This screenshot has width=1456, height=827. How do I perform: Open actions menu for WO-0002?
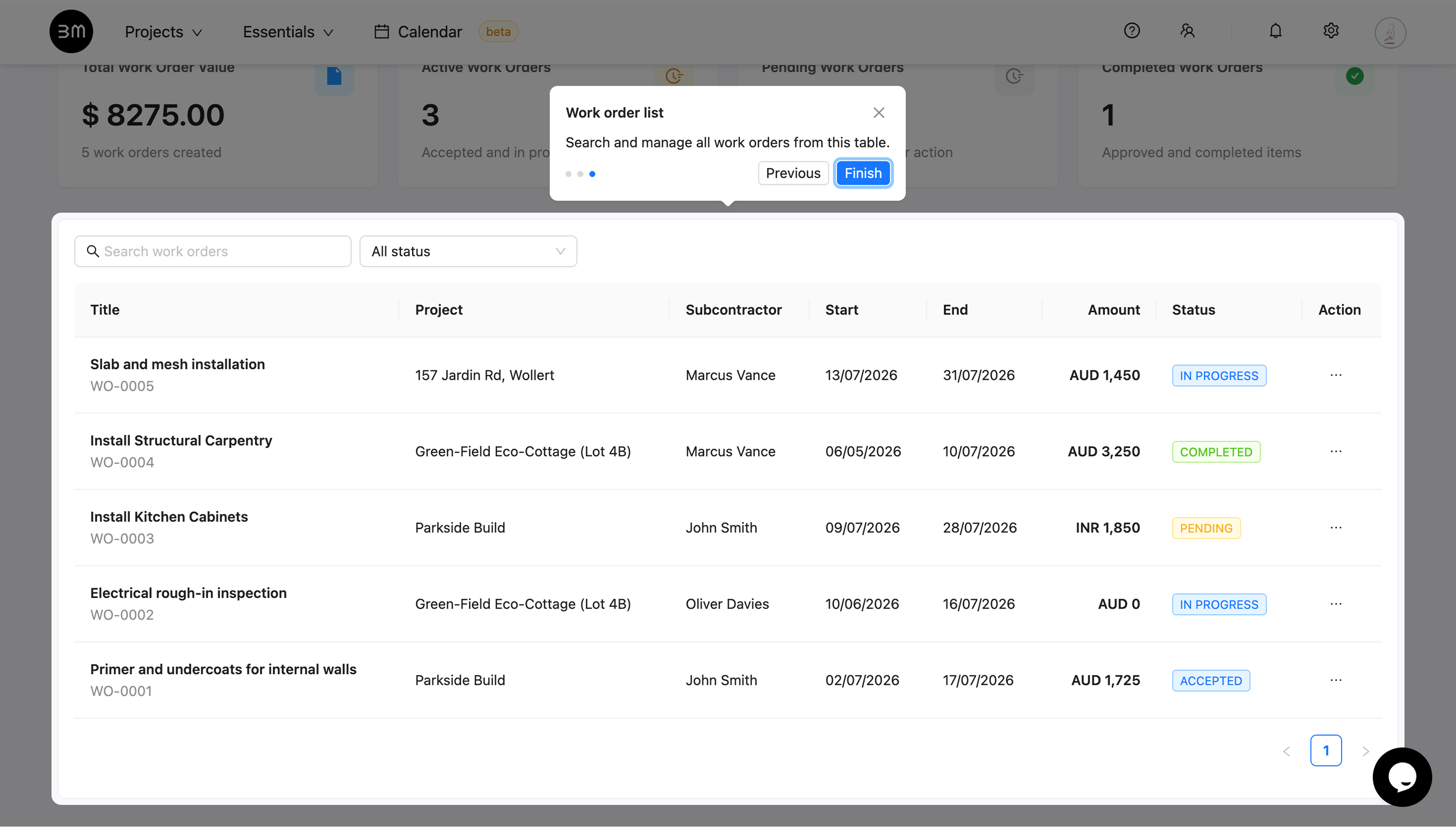click(x=1336, y=603)
